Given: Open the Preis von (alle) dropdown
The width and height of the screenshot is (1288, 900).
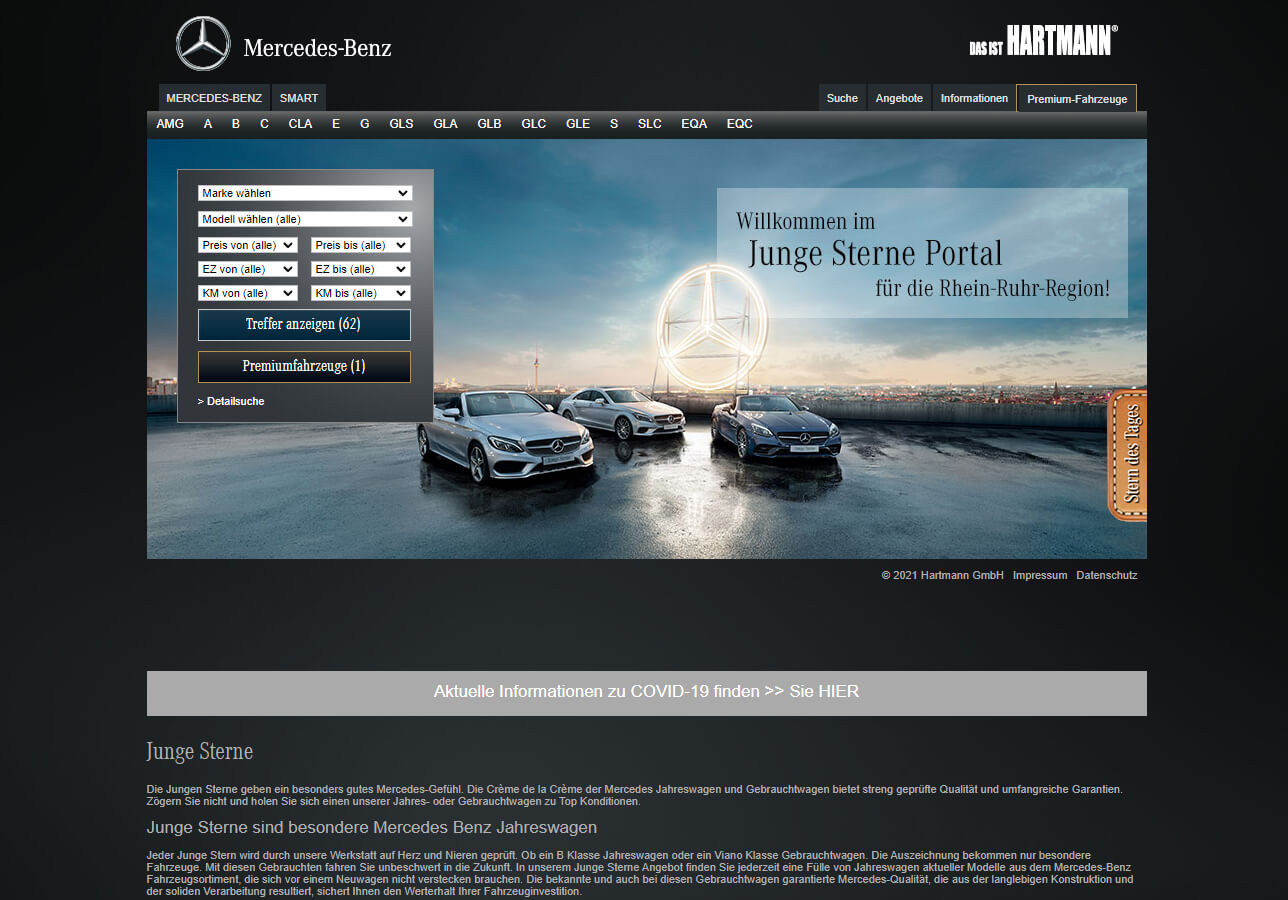Looking at the screenshot, I should [x=248, y=245].
